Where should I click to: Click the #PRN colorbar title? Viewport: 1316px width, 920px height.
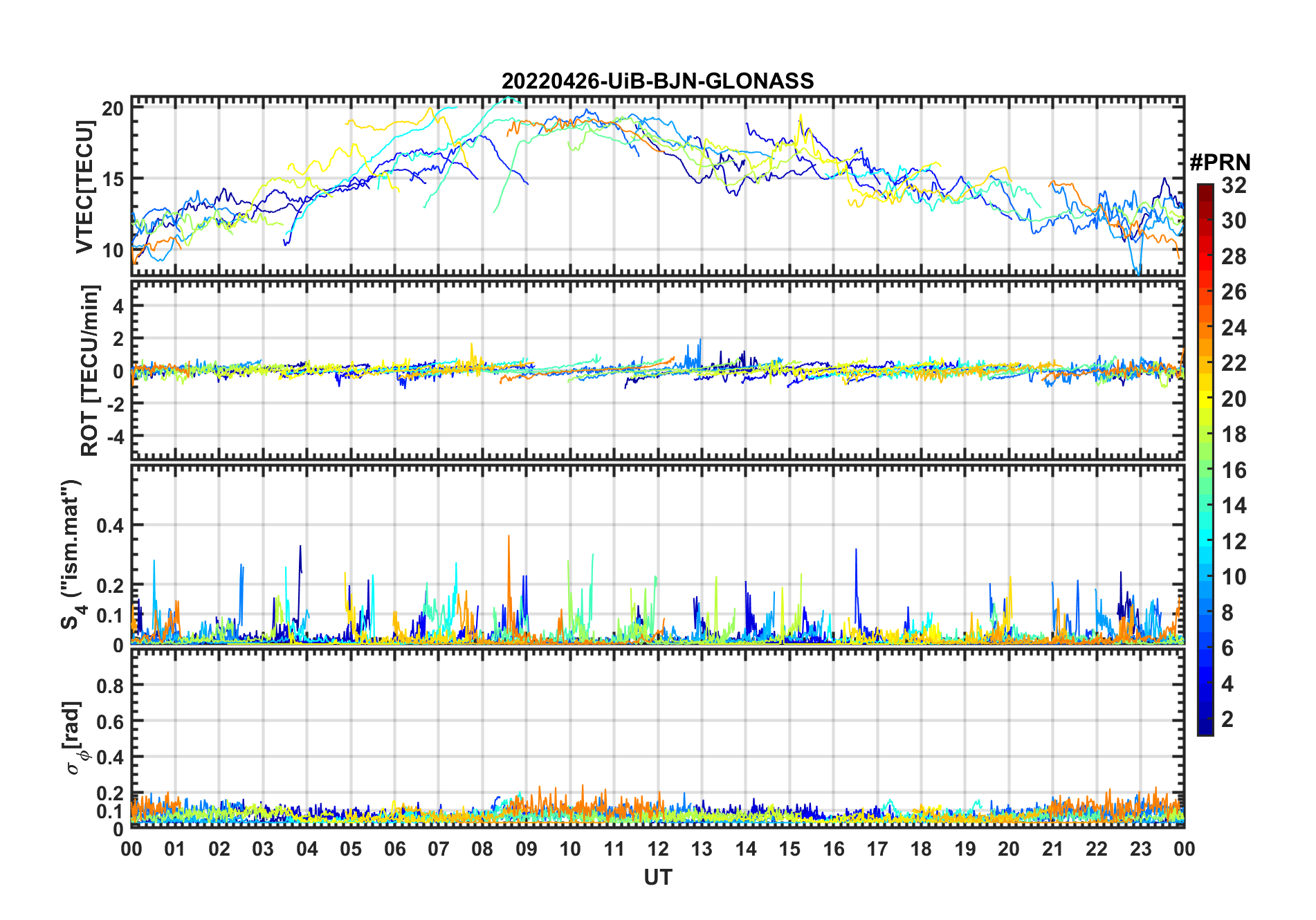click(1220, 163)
